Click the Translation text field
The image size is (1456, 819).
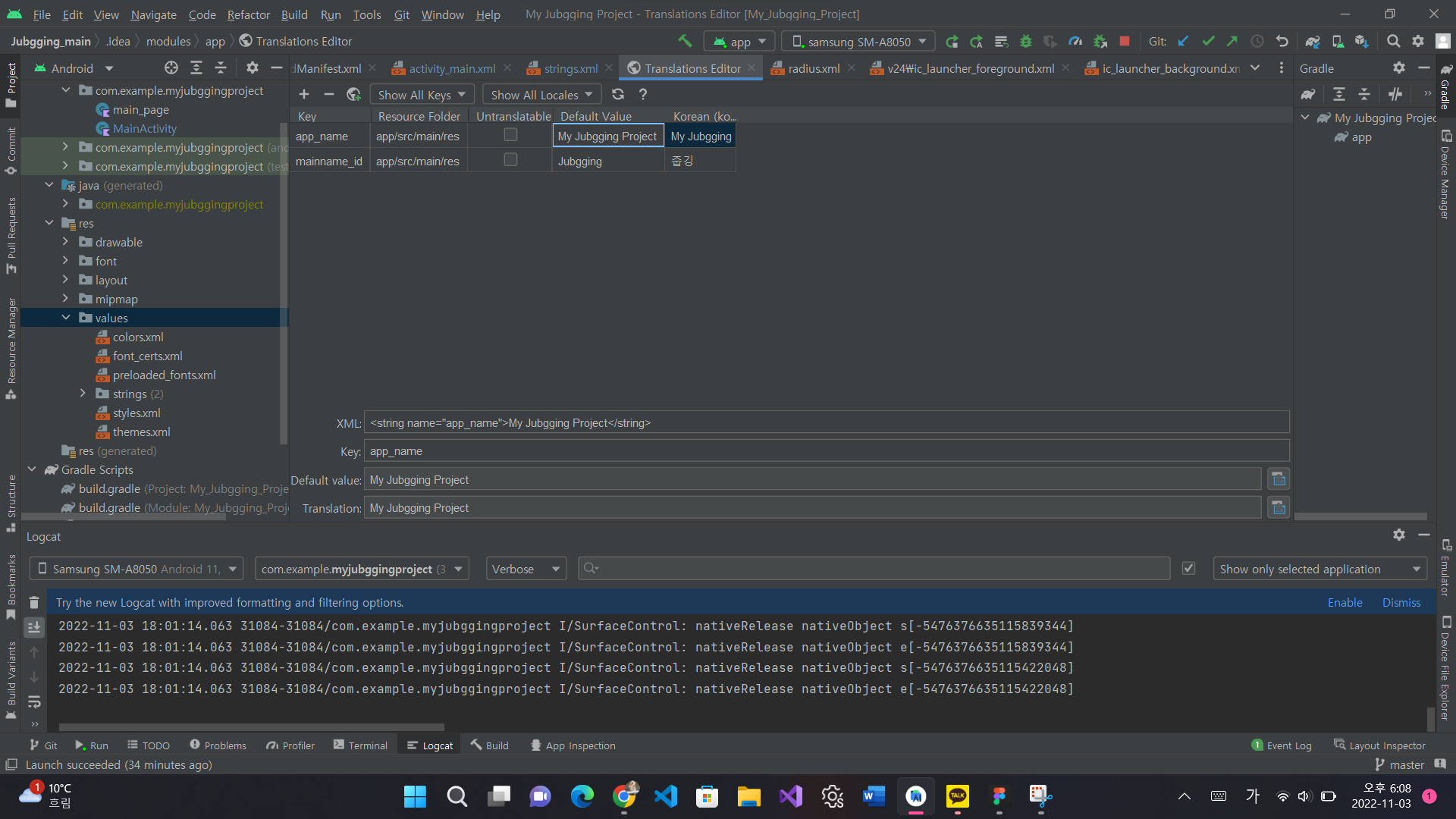pyautogui.click(x=812, y=507)
